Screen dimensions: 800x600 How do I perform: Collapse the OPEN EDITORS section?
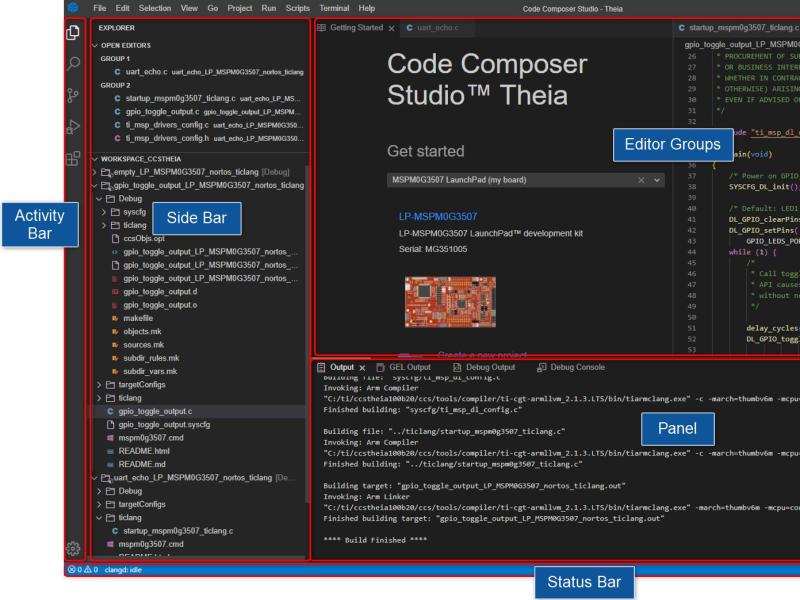pos(95,45)
